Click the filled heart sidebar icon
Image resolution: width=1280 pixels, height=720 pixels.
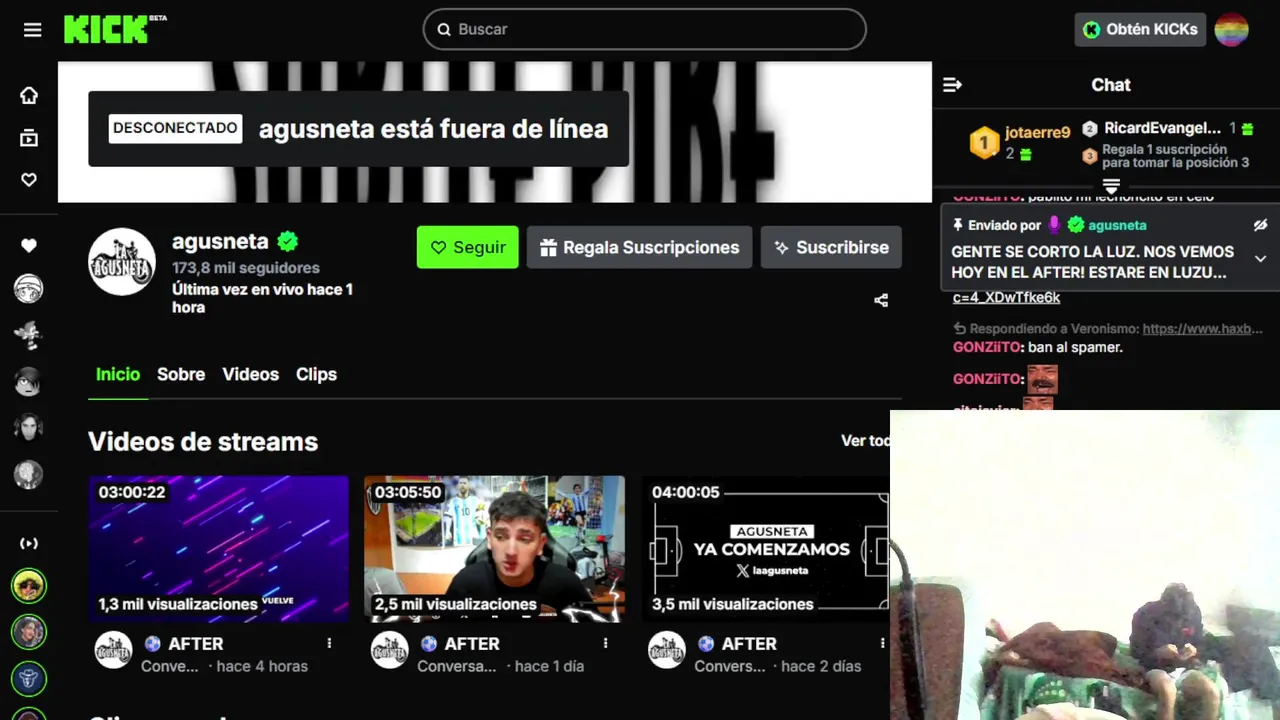coord(29,246)
